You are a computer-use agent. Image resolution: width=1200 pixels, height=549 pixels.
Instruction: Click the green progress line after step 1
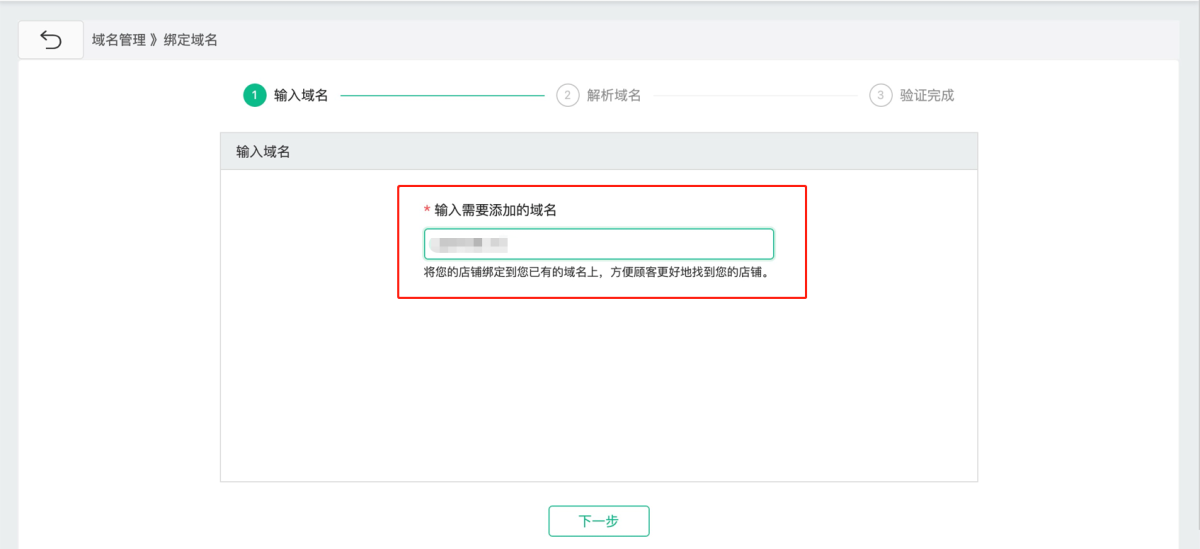click(442, 96)
